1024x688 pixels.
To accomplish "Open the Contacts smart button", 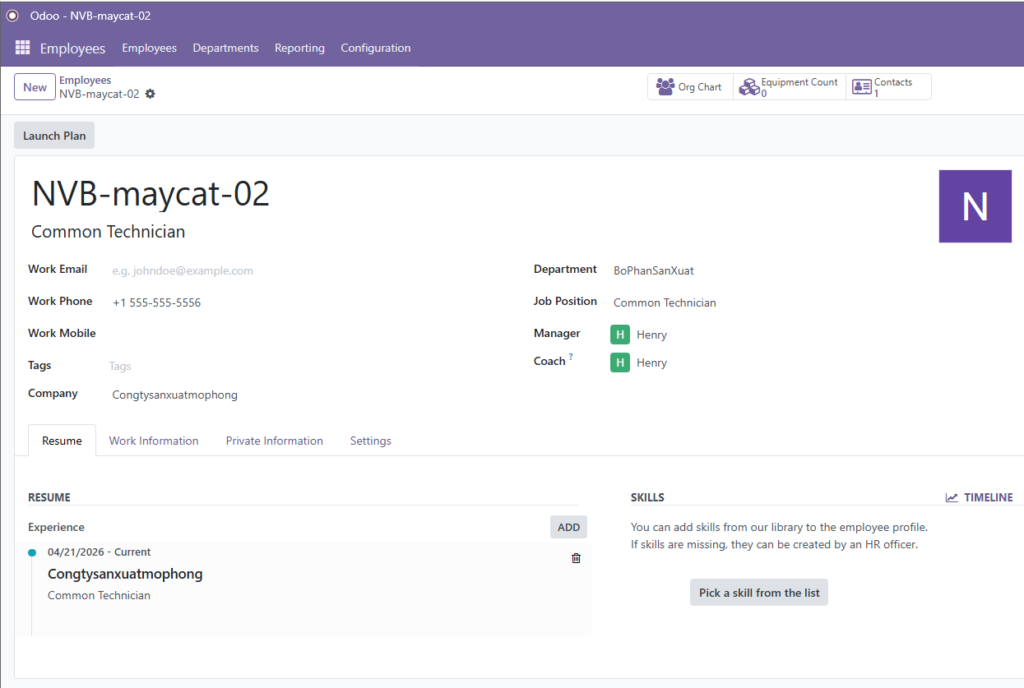I will coord(888,87).
